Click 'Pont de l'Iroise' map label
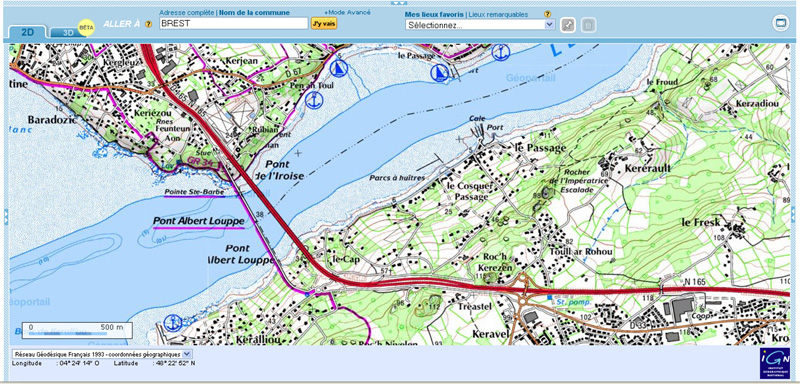Screen dimensions: 800x384 click(280, 170)
